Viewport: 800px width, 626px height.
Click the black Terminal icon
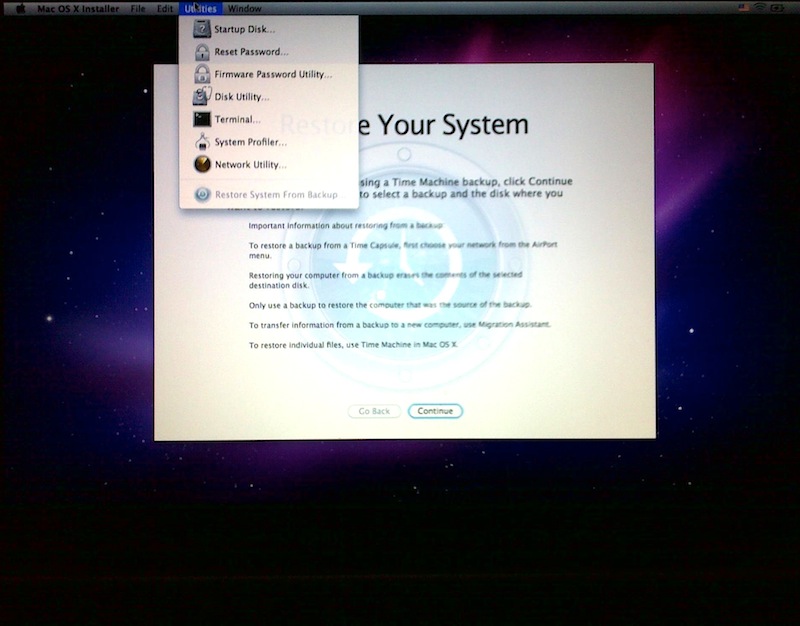202,119
